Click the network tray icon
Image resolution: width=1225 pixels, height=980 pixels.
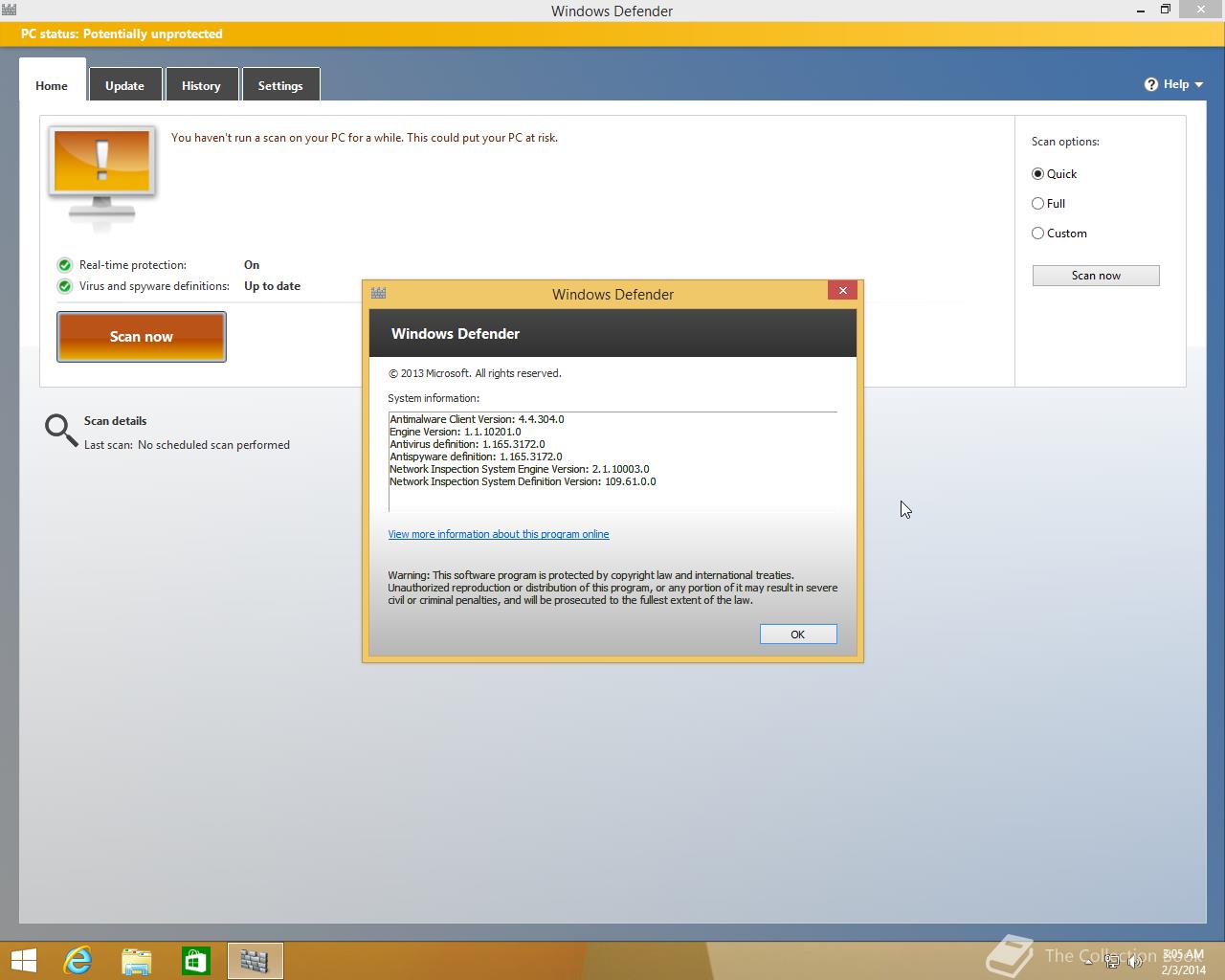click(x=1112, y=962)
